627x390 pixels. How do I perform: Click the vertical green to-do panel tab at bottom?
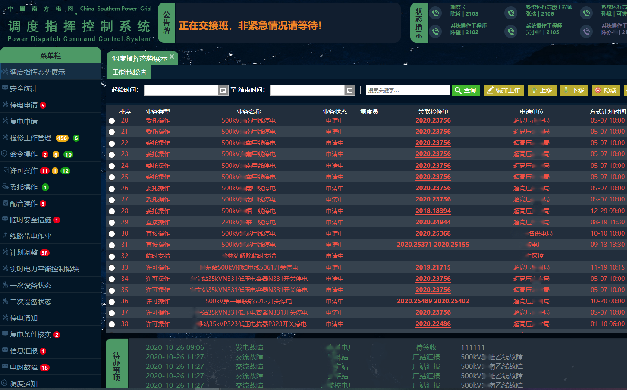point(117,364)
